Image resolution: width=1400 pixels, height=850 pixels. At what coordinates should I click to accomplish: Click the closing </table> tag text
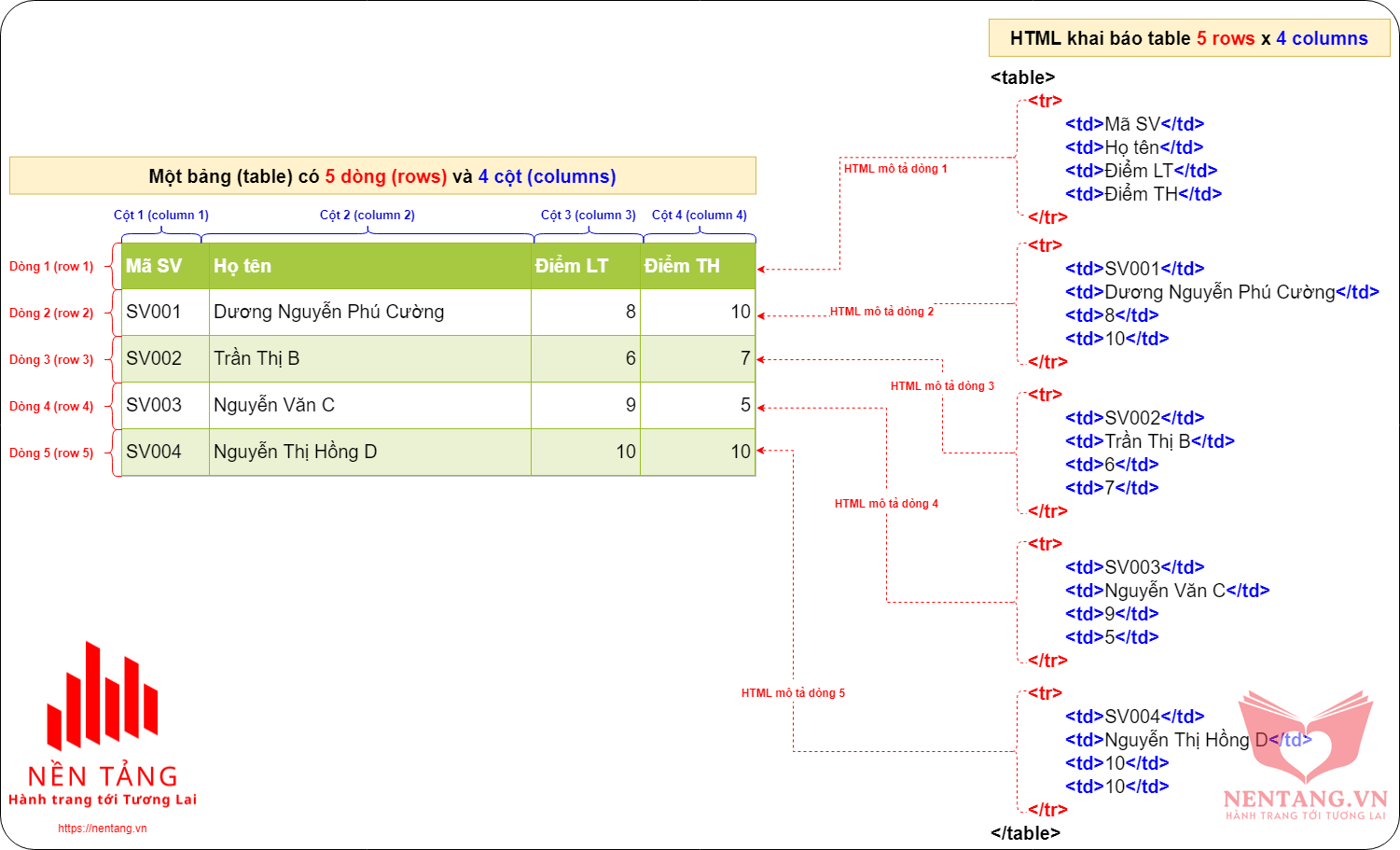pyautogui.click(x=1025, y=833)
